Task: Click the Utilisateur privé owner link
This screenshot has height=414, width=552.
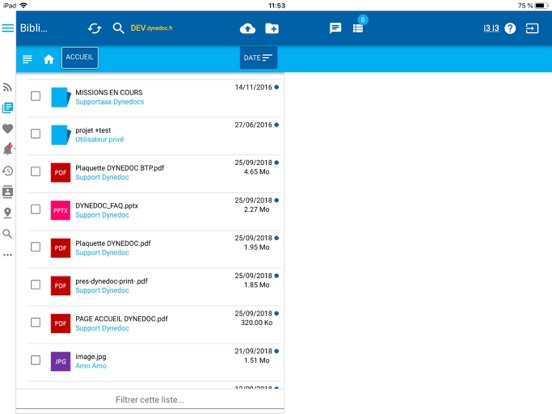Action: coord(100,139)
